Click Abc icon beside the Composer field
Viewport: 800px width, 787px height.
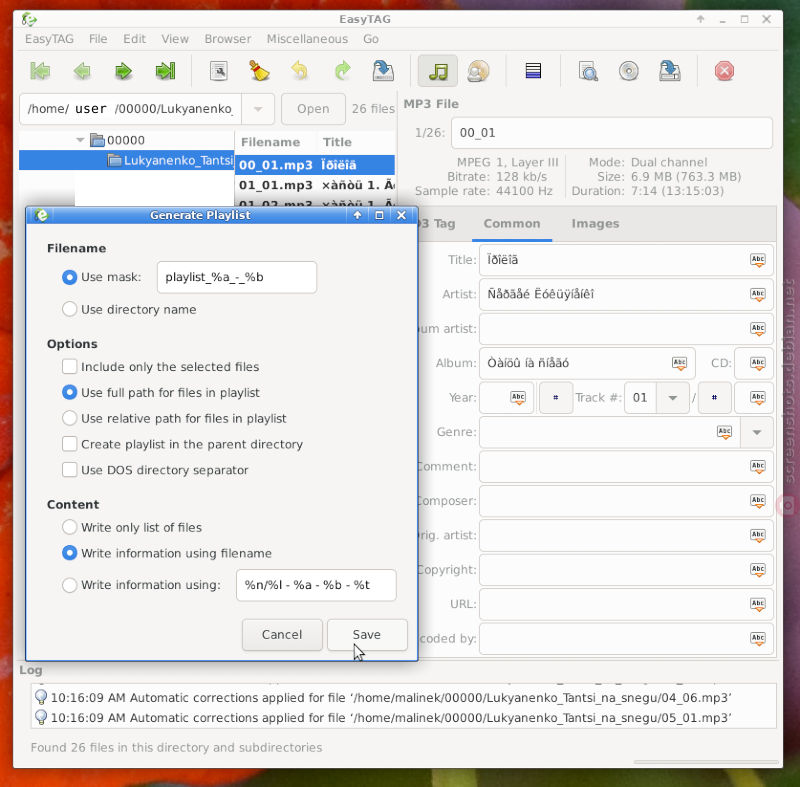point(758,501)
